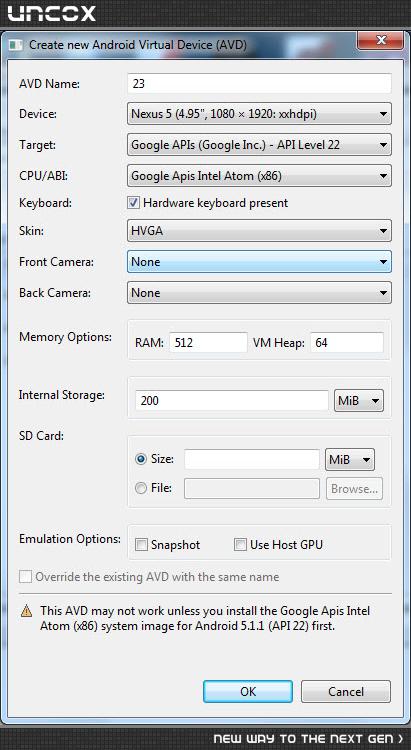Open the Device dropdown showing Nexus 5
This screenshot has width=411, height=750.
tap(259, 114)
